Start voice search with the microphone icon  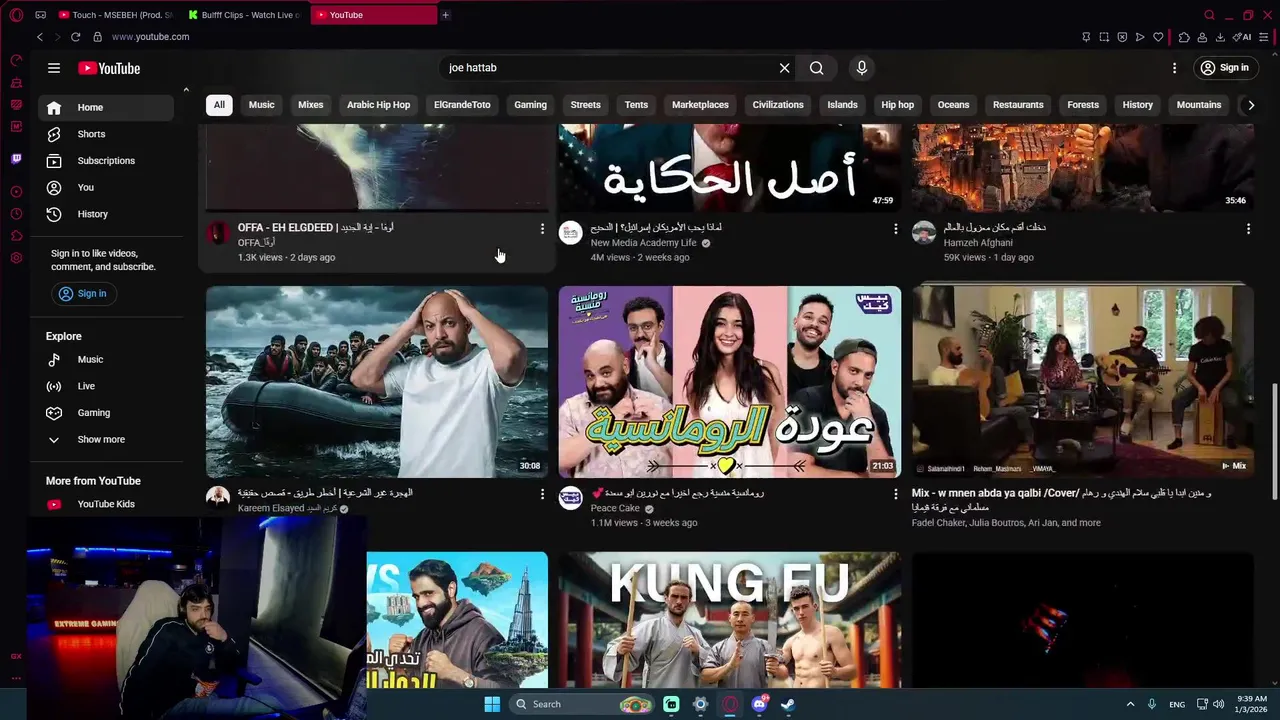pos(862,68)
